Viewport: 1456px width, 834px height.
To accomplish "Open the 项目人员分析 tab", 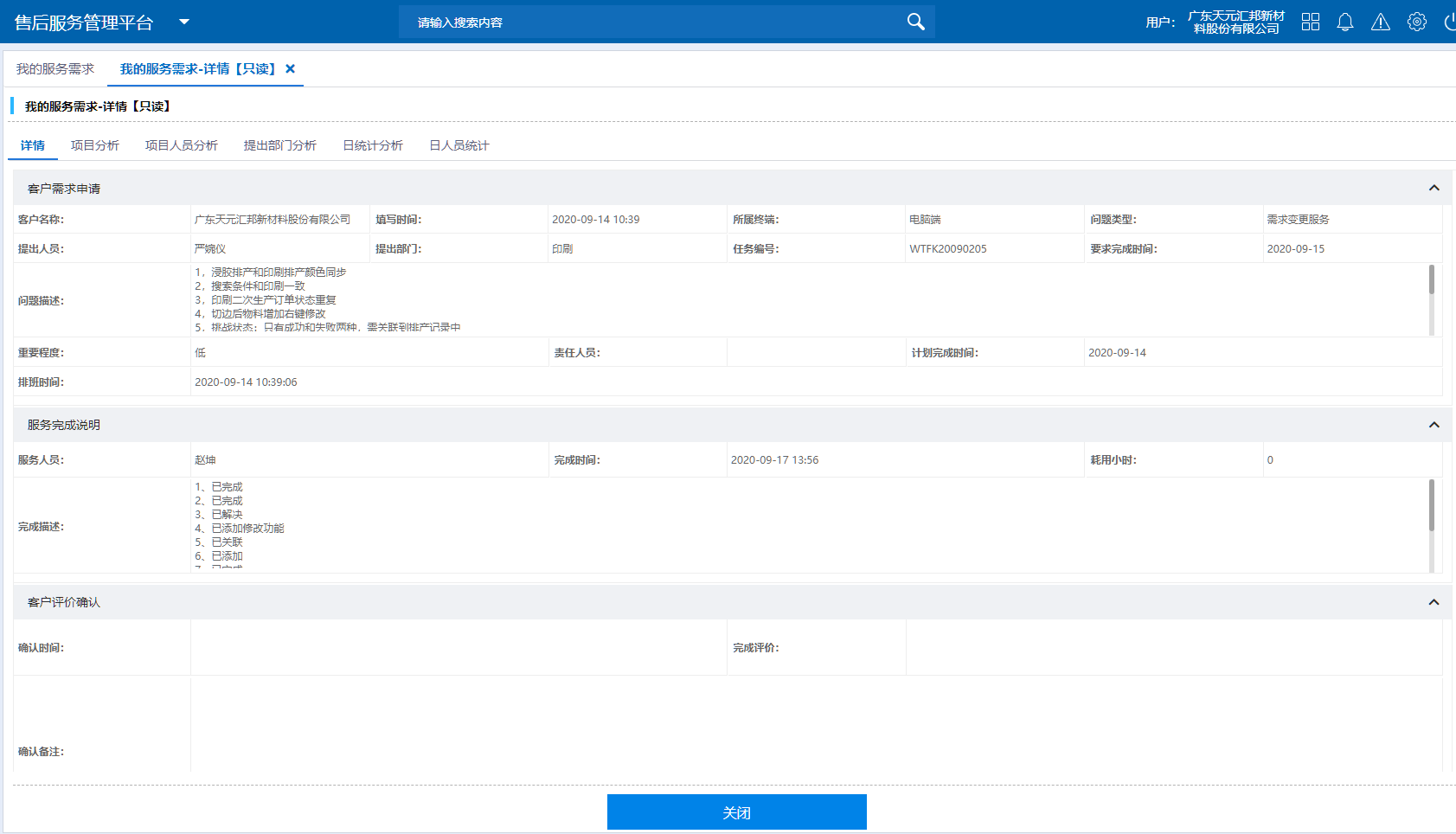I will [x=182, y=145].
